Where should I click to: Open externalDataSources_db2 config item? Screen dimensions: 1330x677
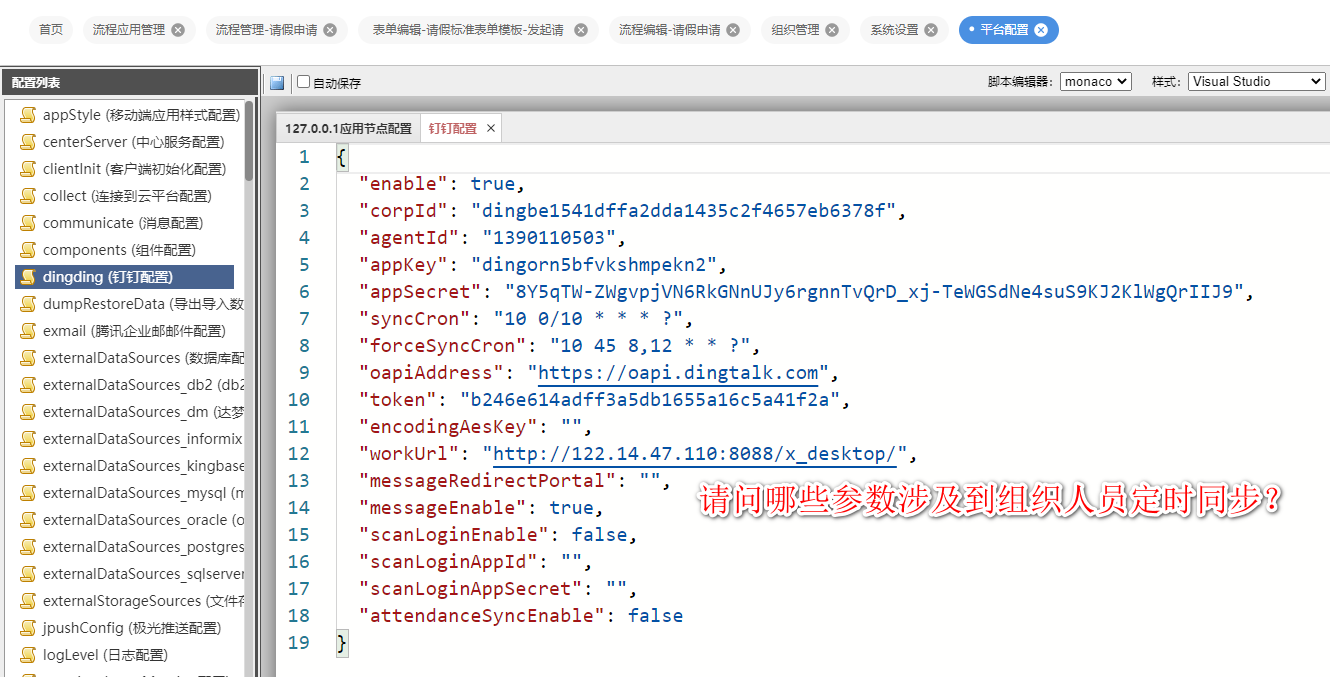tap(143, 385)
